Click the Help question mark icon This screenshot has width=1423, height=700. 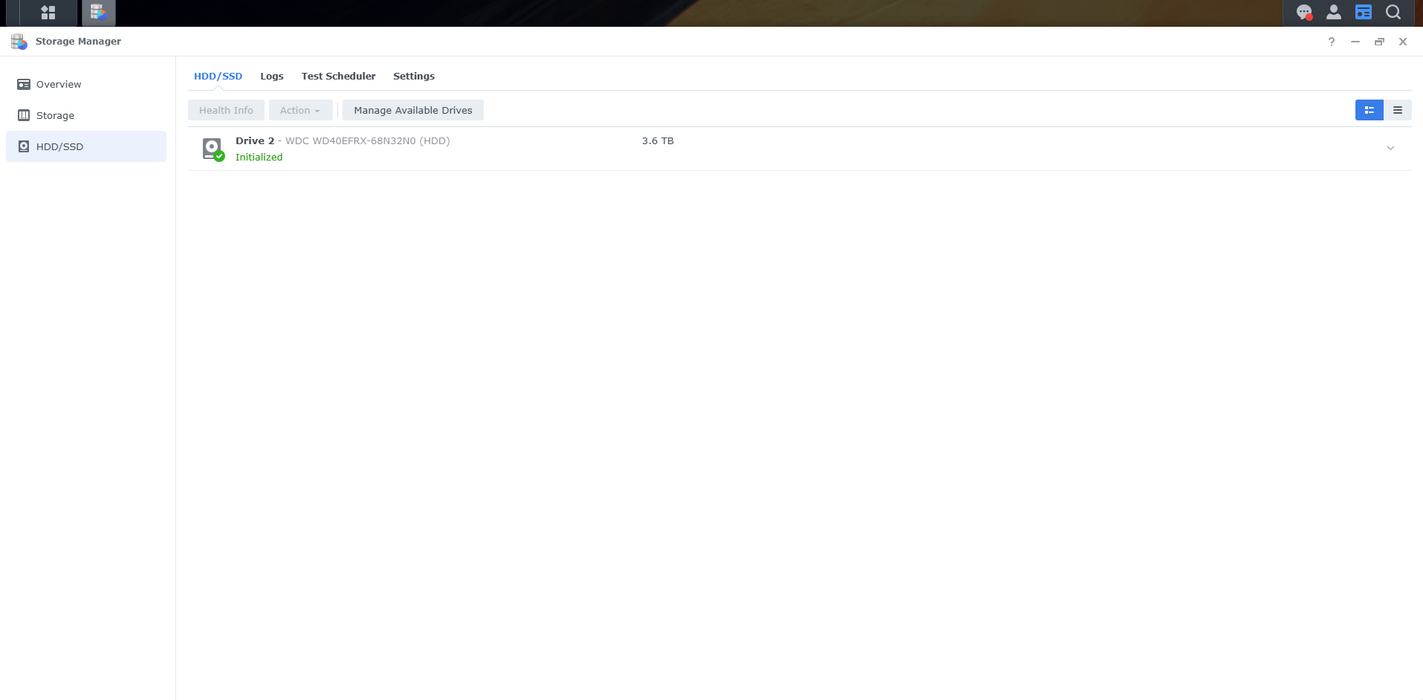point(1331,42)
